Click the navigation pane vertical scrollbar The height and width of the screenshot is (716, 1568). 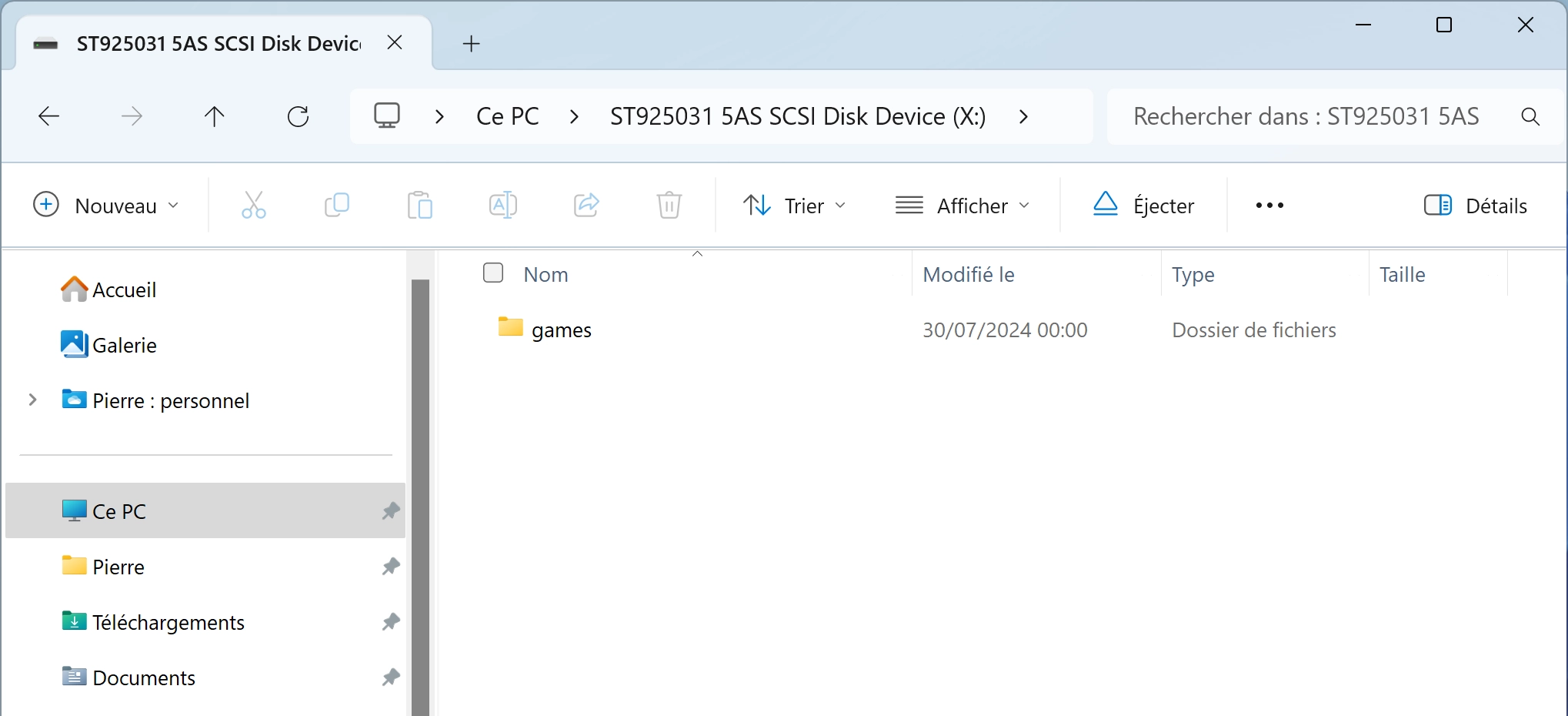420,497
